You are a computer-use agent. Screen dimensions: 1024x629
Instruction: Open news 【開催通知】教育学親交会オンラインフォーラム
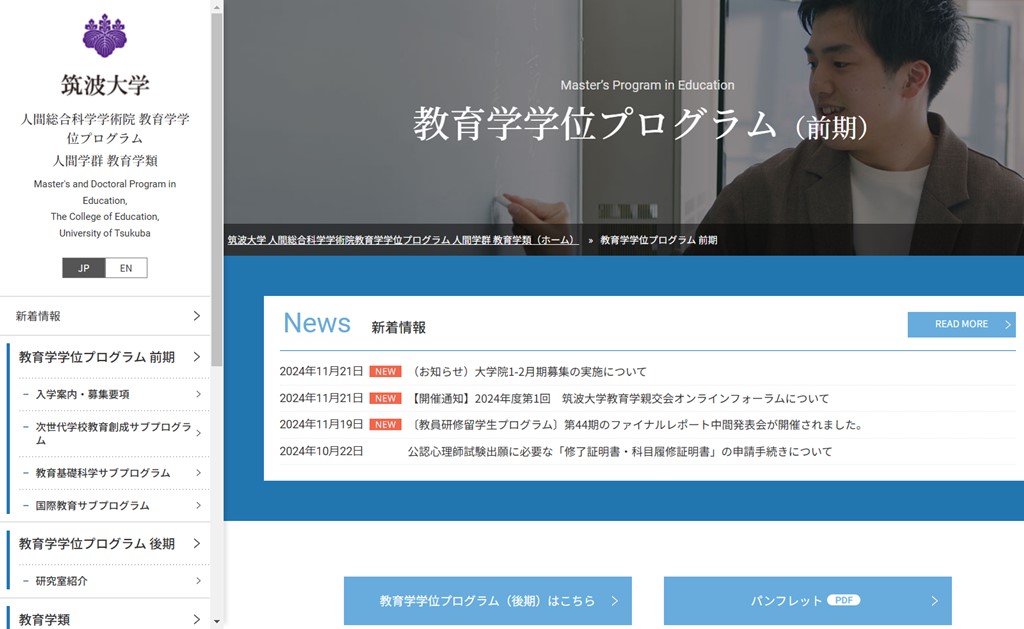pos(618,398)
